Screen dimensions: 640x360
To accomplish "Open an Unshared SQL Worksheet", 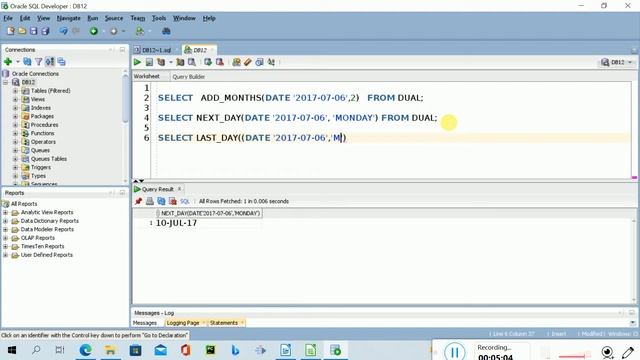I will [236, 62].
